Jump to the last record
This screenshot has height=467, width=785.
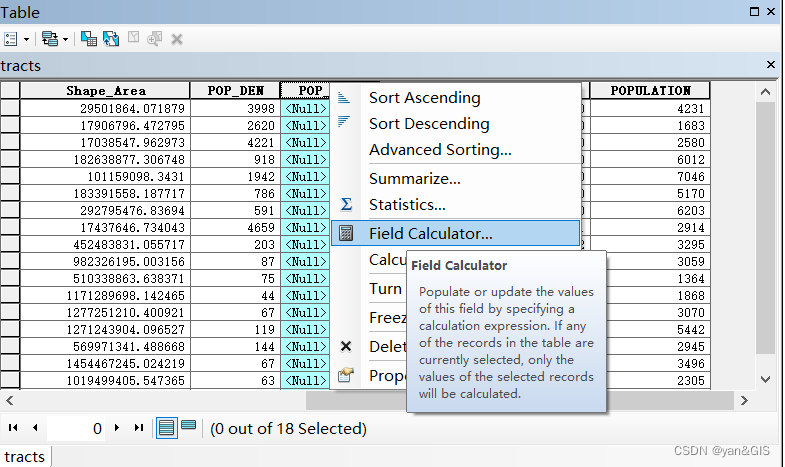[138, 428]
